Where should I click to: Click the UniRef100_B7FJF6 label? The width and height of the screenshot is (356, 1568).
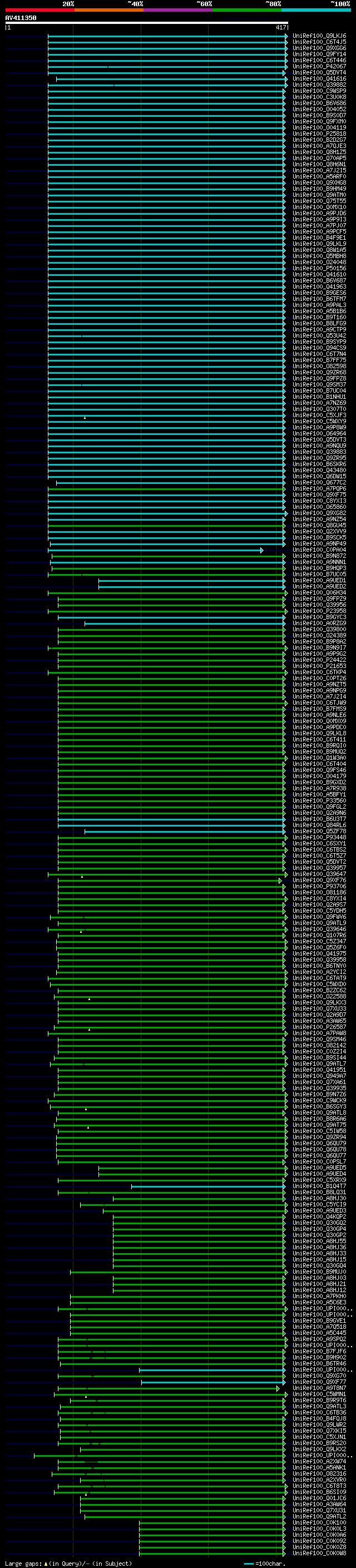tap(319, 1351)
